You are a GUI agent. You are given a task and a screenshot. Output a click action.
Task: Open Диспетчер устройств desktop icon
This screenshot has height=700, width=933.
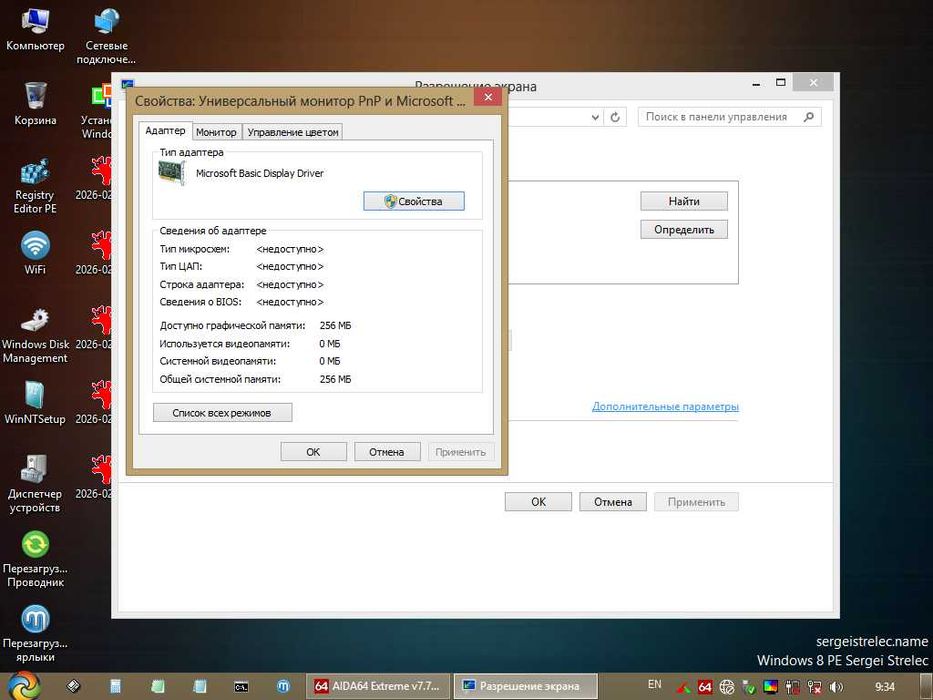[x=35, y=484]
